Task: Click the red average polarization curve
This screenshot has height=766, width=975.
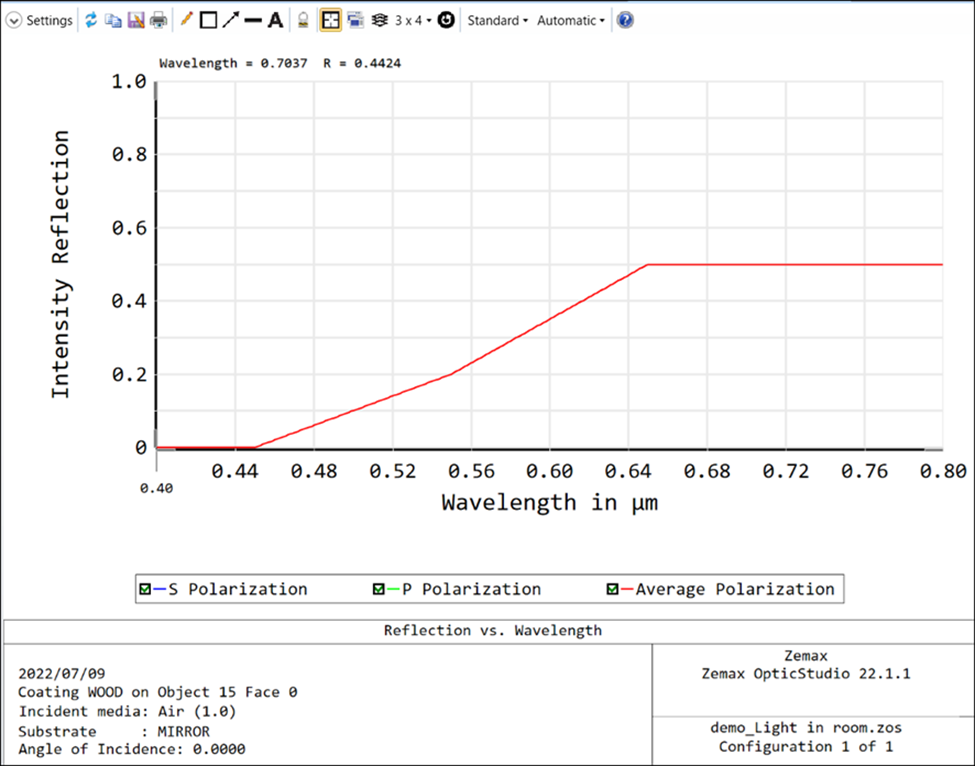Action: tap(550, 320)
